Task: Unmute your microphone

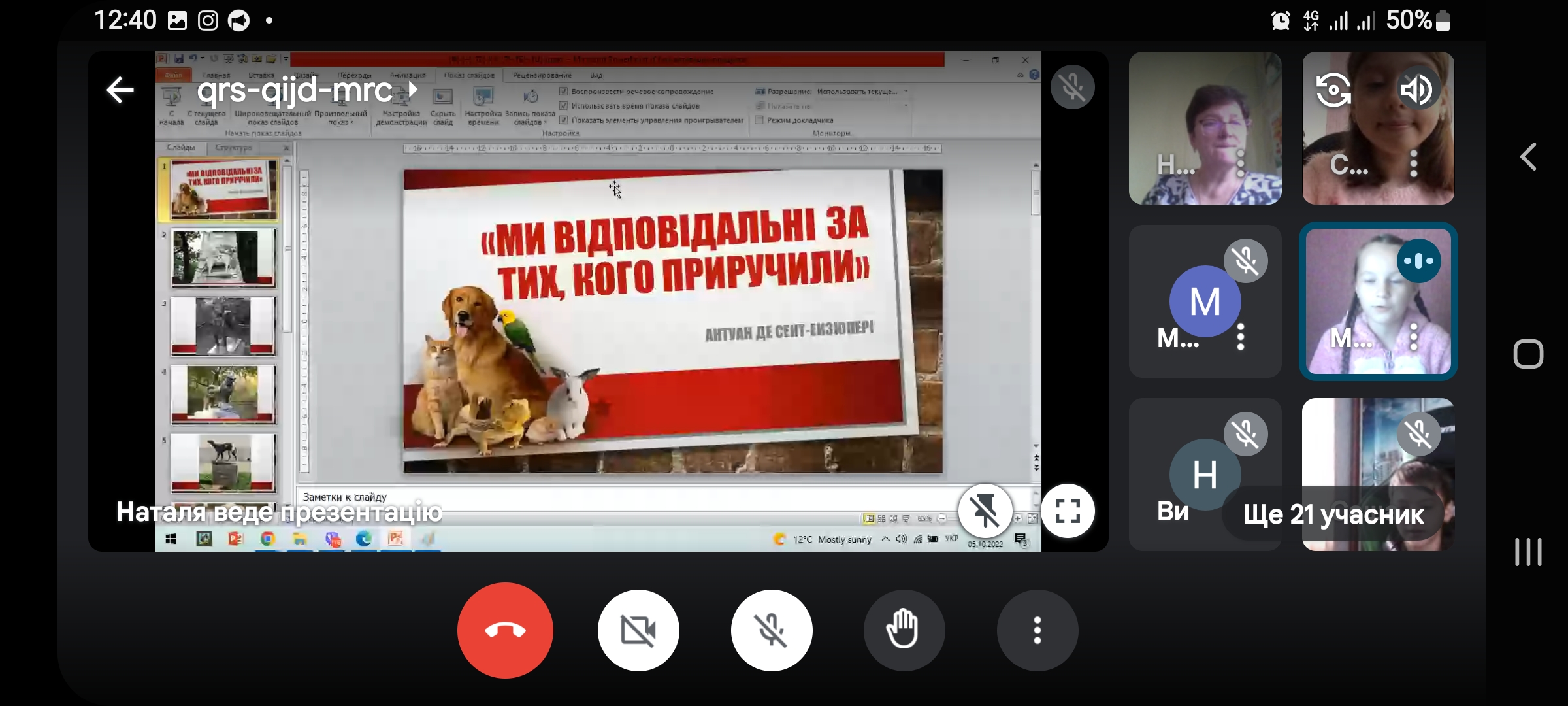Action: click(772, 630)
